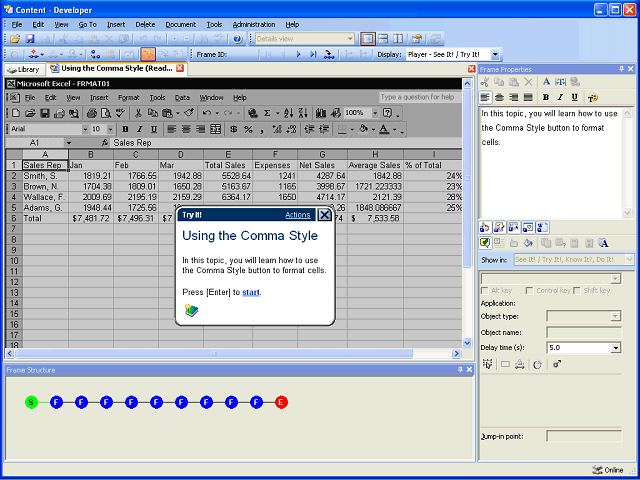Select the vertical split layout icon
This screenshot has height=480, width=640.
(398, 39)
